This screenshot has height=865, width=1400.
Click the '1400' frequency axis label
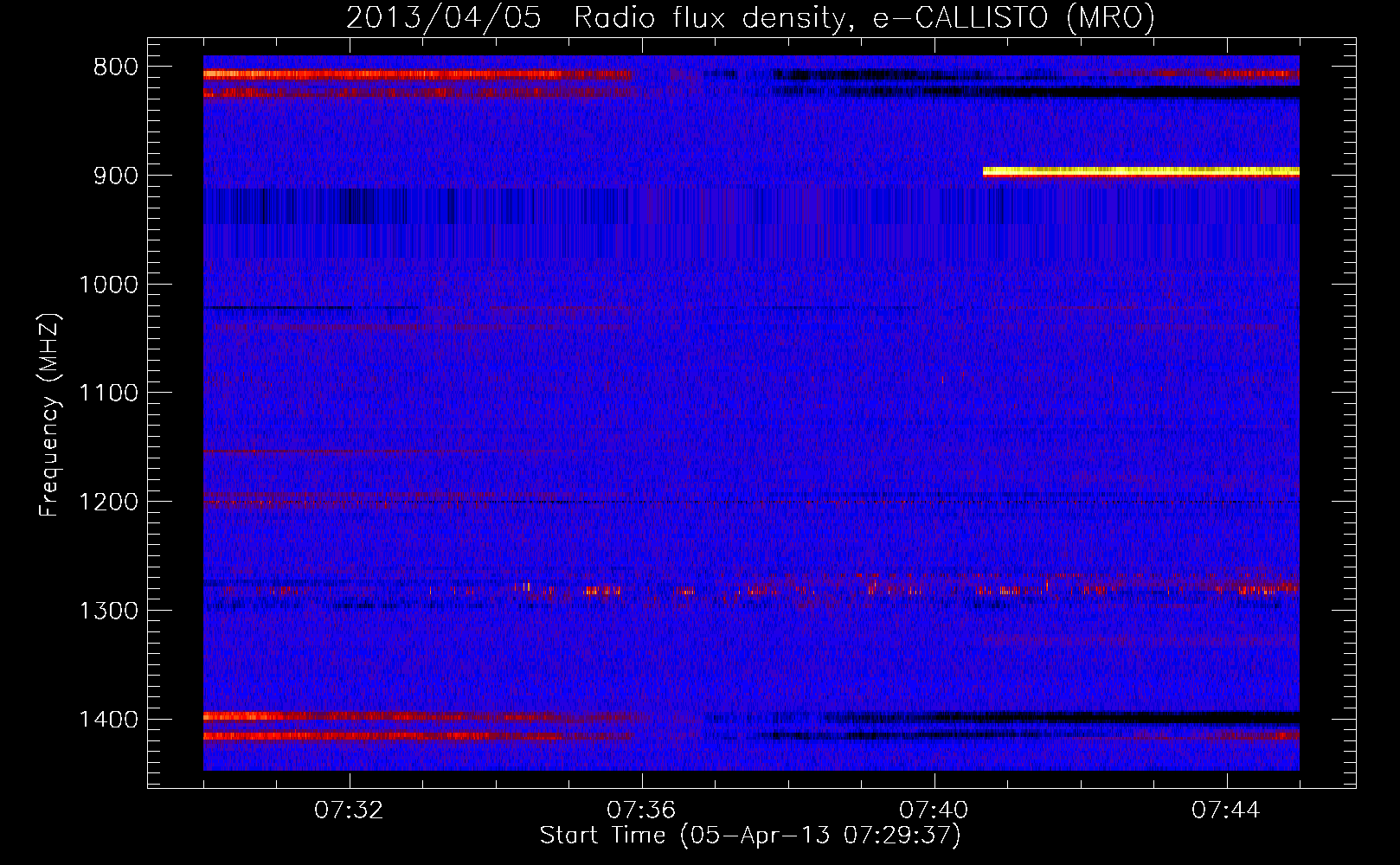[x=108, y=720]
